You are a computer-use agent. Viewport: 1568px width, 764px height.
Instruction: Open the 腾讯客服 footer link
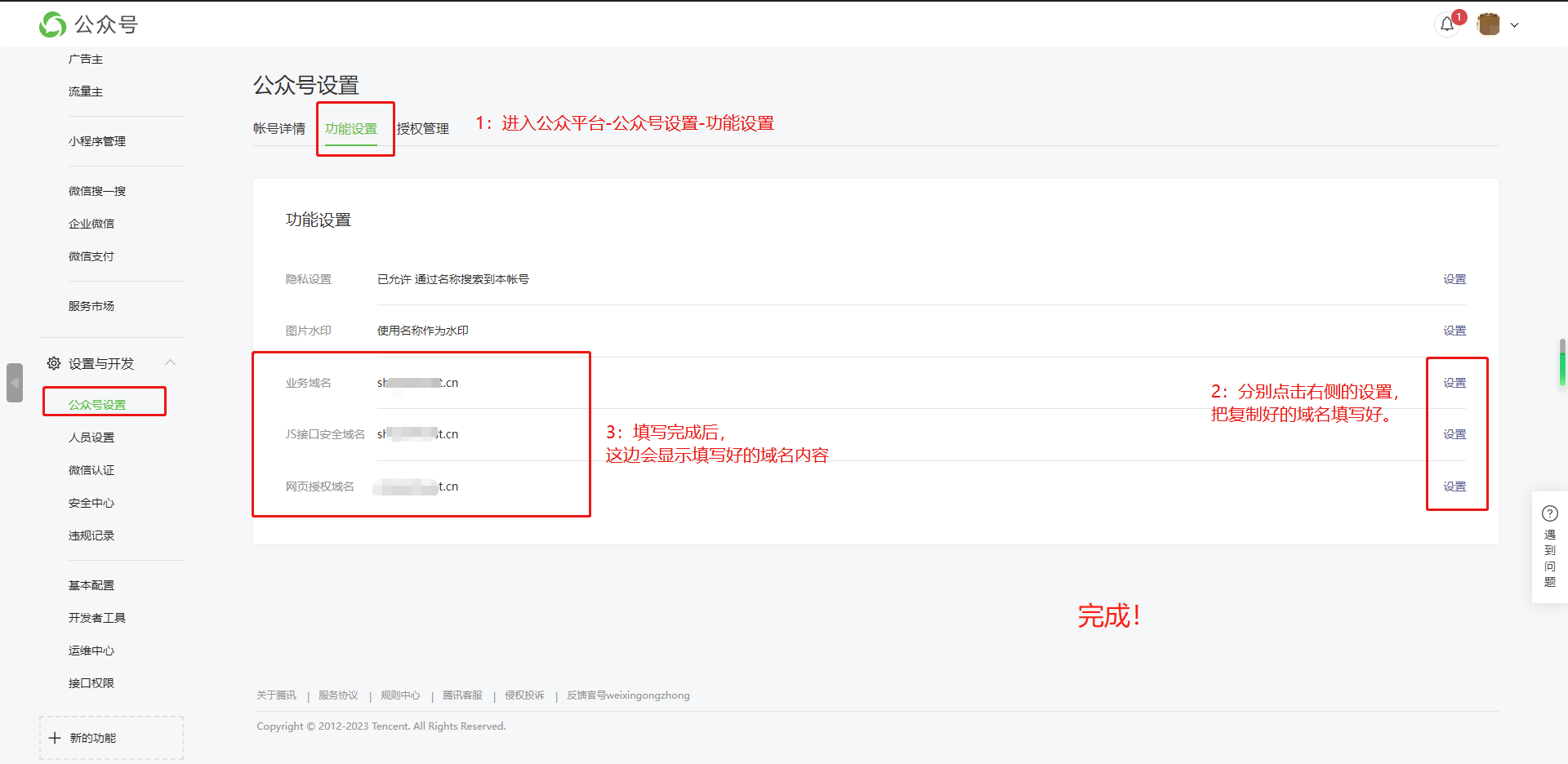click(462, 695)
